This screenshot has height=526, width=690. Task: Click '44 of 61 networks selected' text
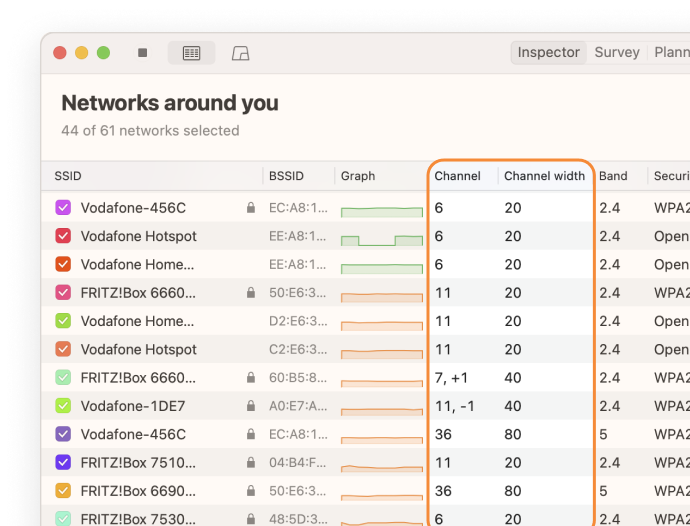[150, 131]
